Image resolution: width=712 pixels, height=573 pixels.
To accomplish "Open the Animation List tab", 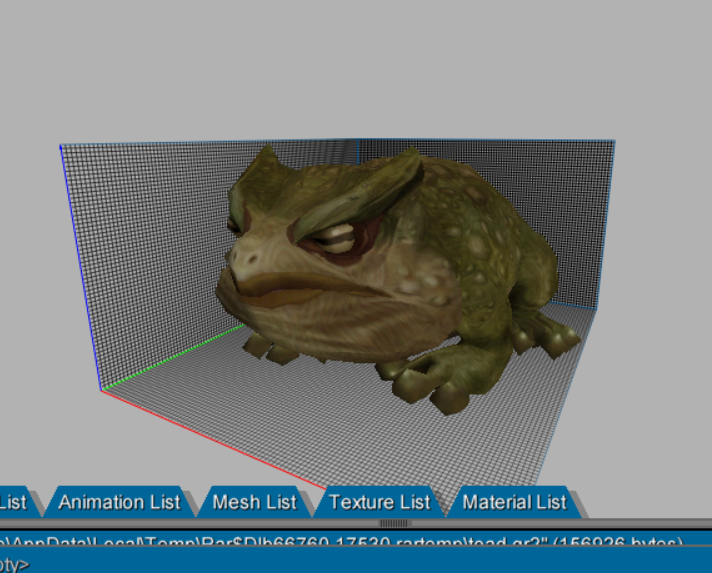I will (119, 502).
